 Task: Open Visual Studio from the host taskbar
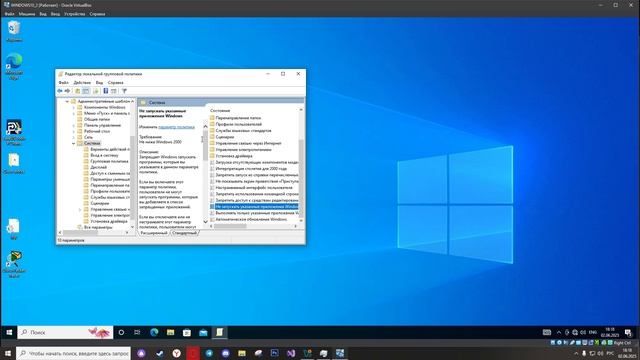click(x=291, y=353)
